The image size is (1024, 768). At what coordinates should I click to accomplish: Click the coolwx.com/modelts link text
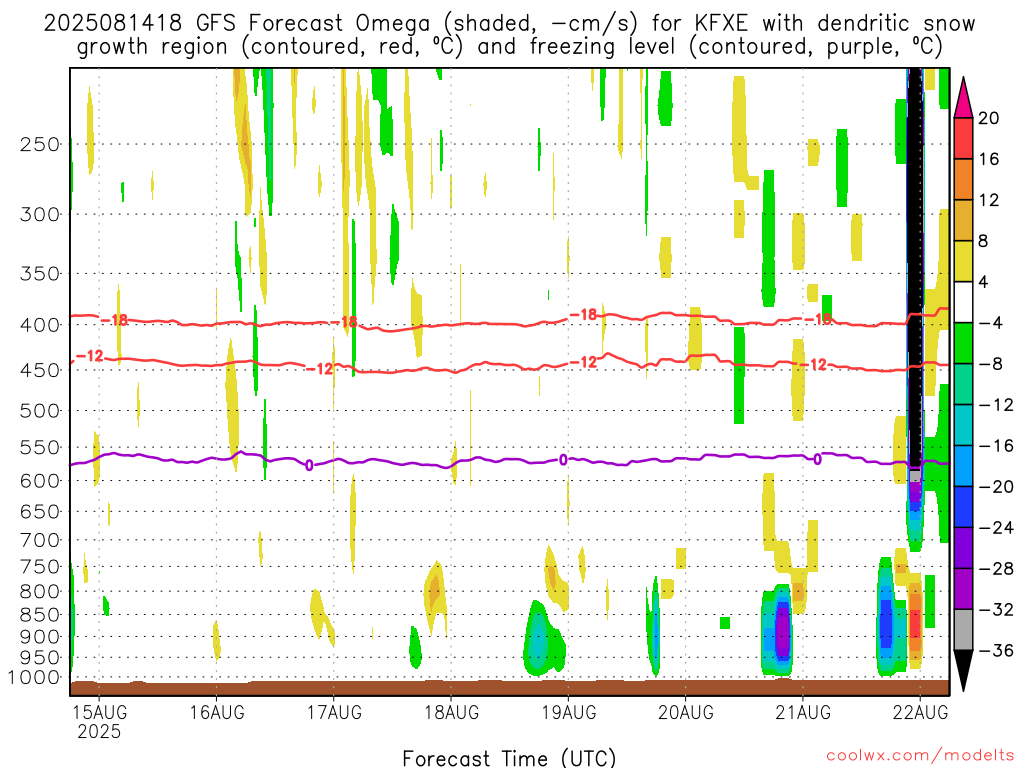[x=920, y=756]
